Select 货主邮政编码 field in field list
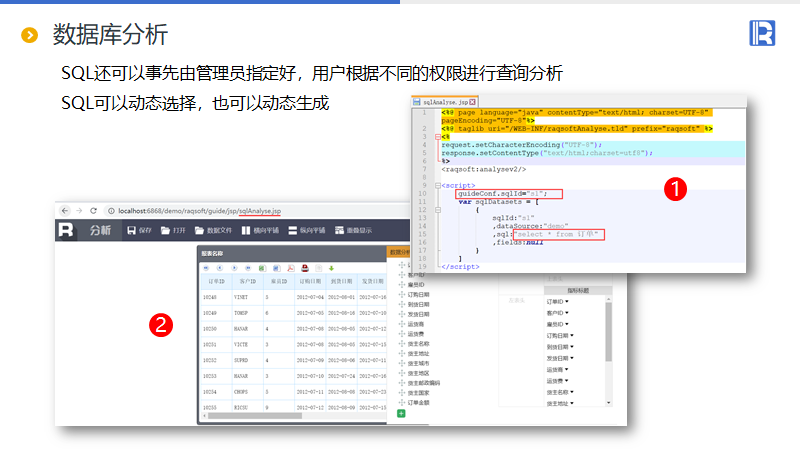Viewport: 800px width, 450px height. [x=423, y=383]
